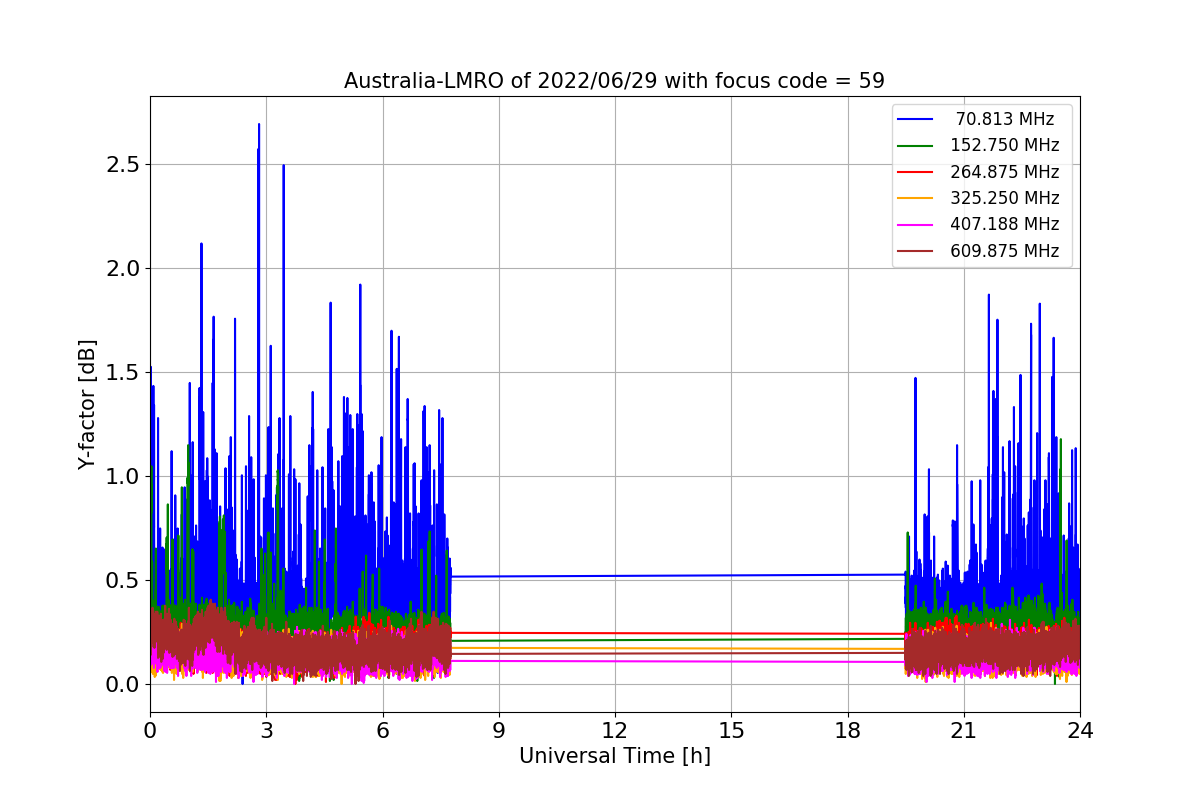Screen dimensions: 1200x800
Task: Click the red line swatch in legend
Action: click(x=916, y=172)
